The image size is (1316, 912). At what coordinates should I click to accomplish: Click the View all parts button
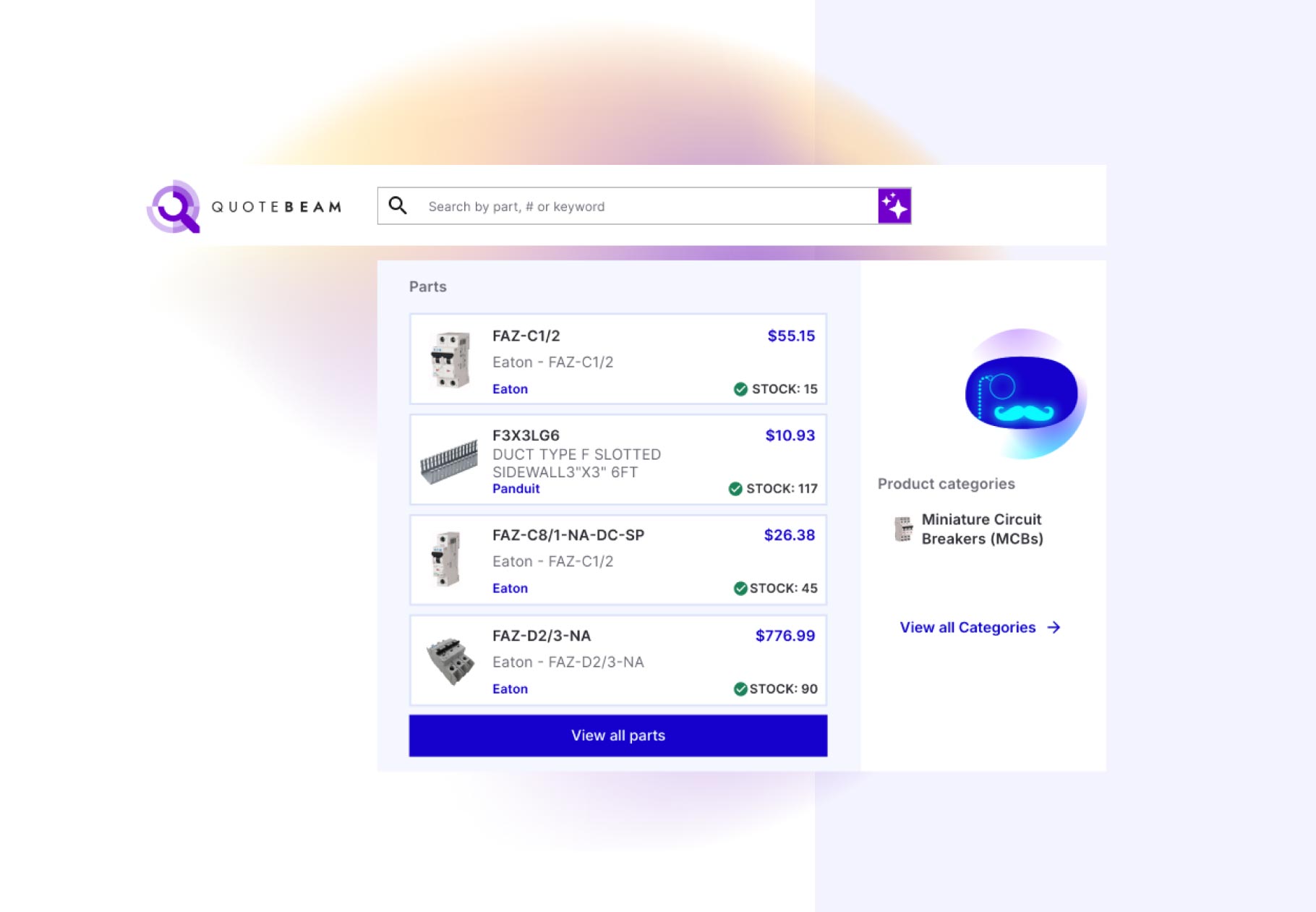pos(618,736)
